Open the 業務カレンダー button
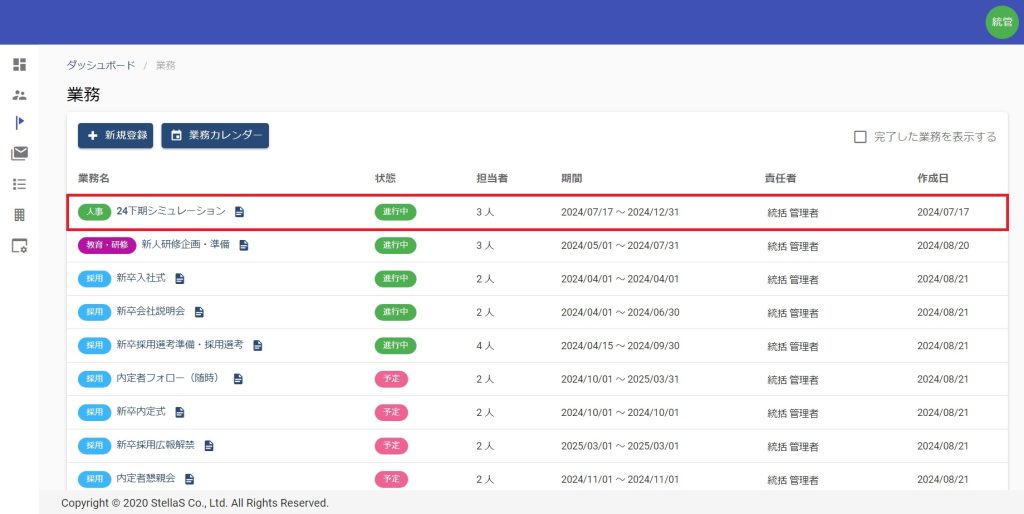The width and height of the screenshot is (1024, 514). pos(215,136)
